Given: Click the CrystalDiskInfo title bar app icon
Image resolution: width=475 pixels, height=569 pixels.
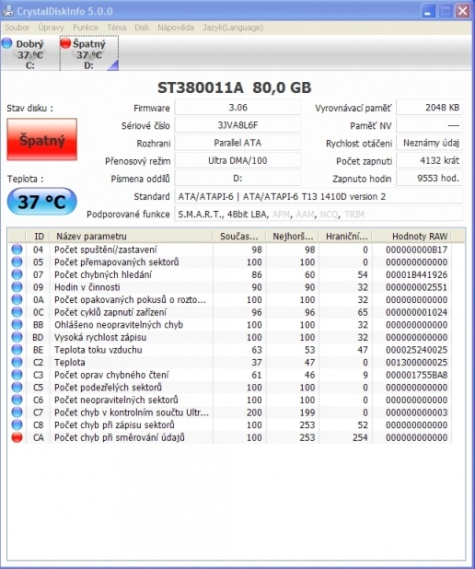Looking at the screenshot, I should (x=8, y=10).
